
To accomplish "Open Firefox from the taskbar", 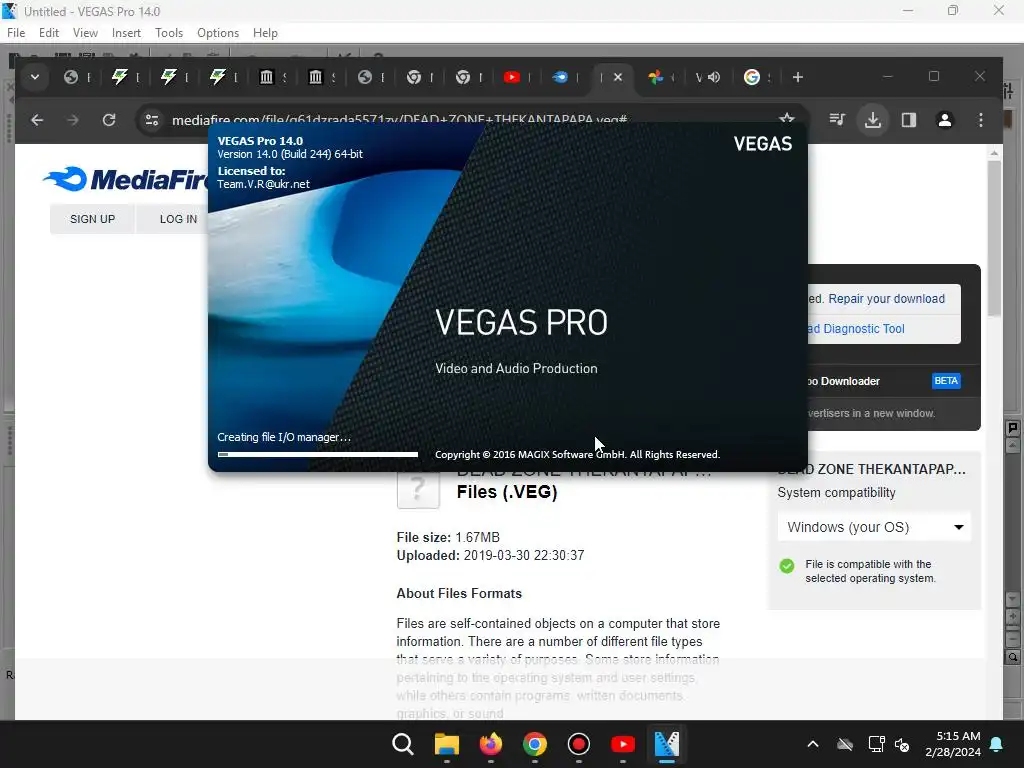I will tap(490, 744).
